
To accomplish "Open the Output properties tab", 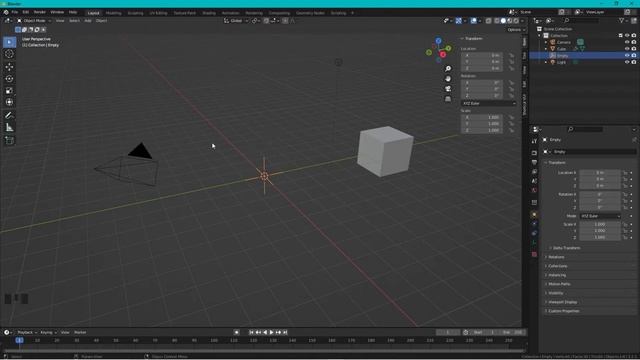I will click(x=534, y=162).
